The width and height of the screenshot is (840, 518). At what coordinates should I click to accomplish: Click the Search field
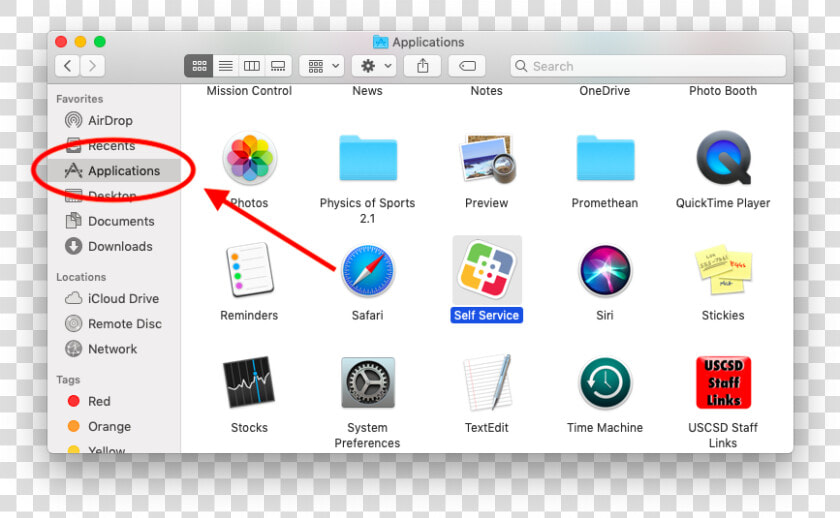[648, 66]
